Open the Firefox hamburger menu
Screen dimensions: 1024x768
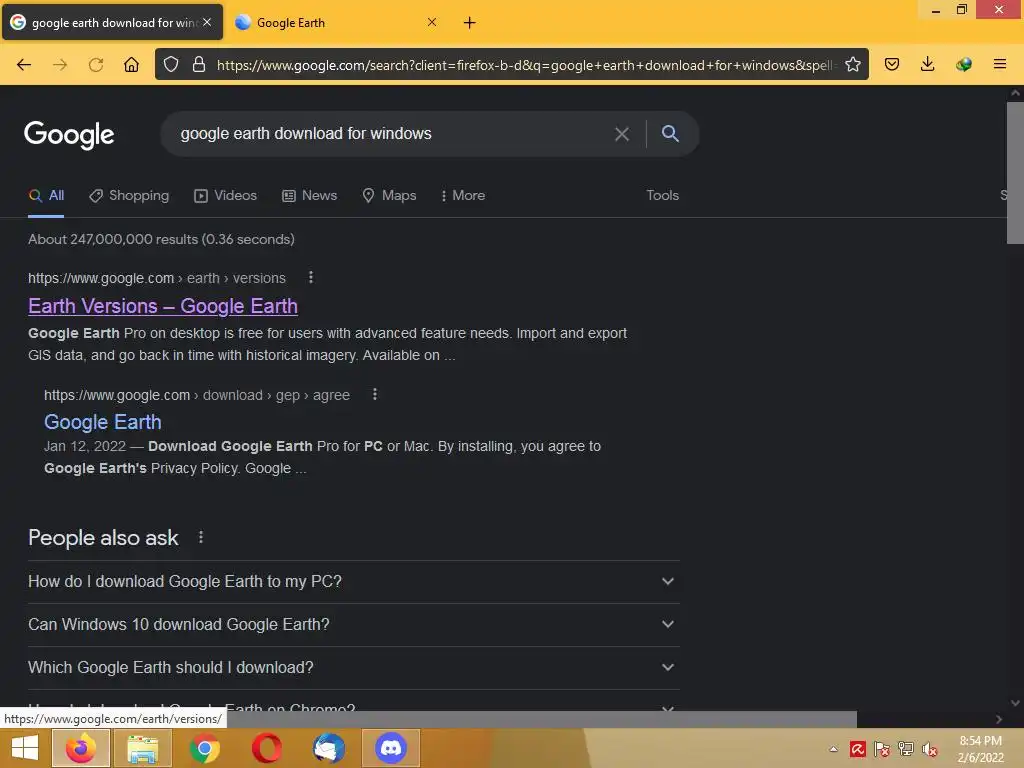pos(1000,65)
